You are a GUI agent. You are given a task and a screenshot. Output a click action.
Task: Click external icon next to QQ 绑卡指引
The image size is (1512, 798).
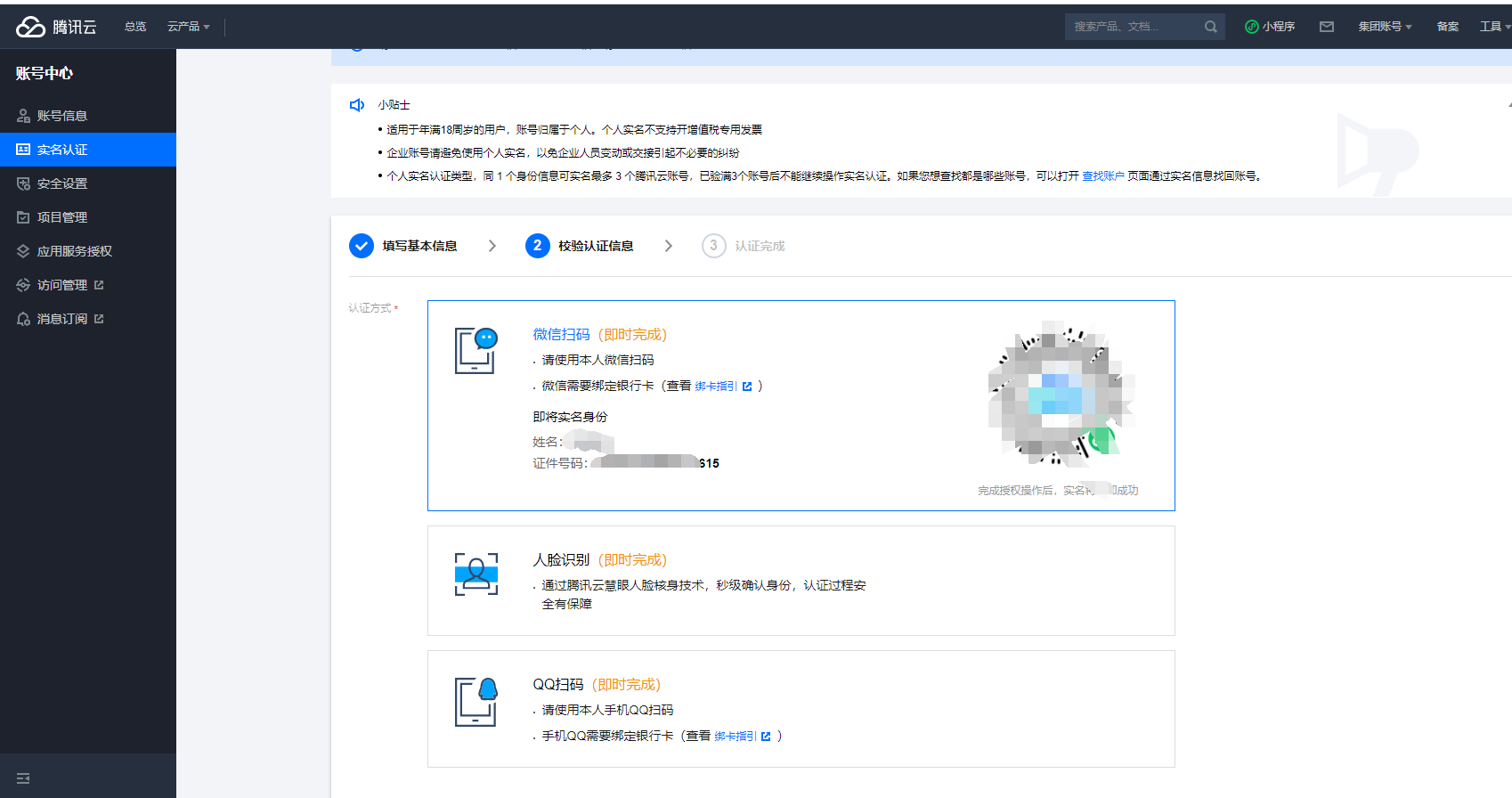(x=766, y=737)
